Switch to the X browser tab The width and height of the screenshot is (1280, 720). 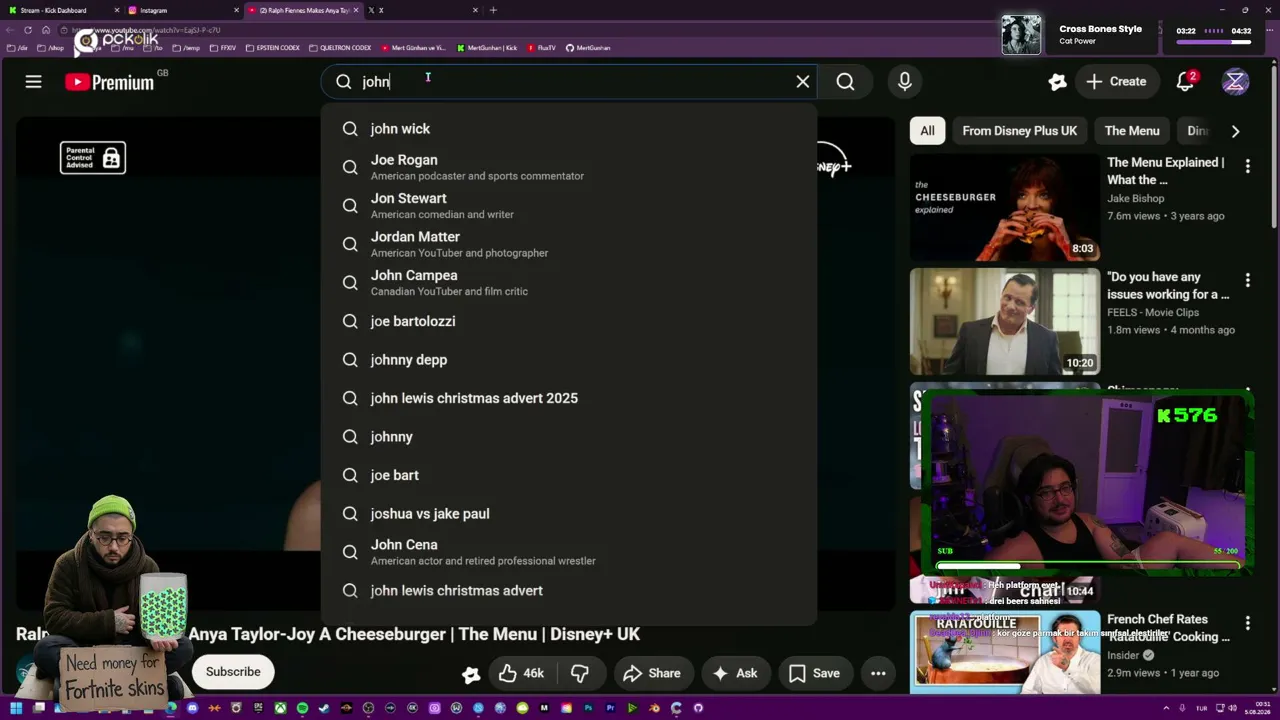pyautogui.click(x=421, y=10)
